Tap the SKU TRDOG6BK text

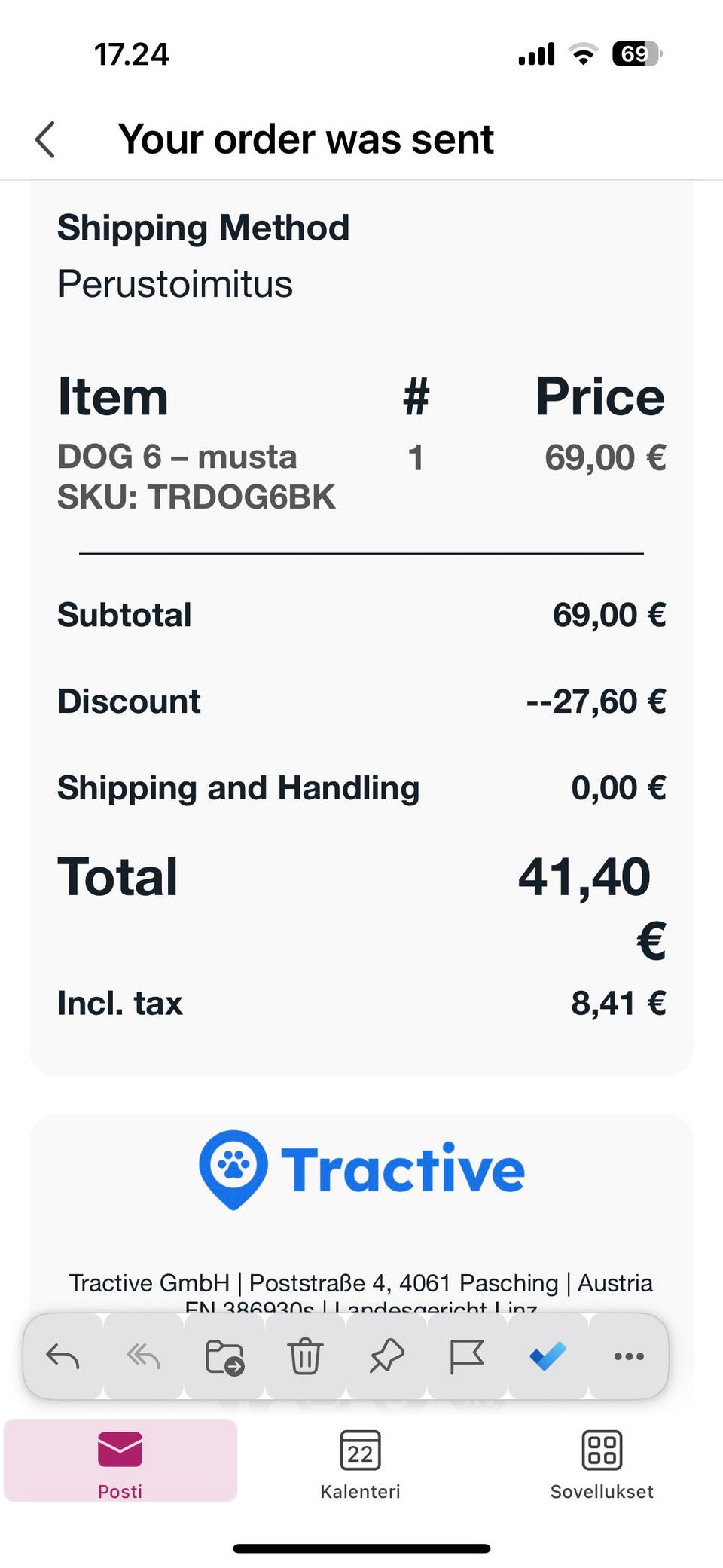[197, 497]
